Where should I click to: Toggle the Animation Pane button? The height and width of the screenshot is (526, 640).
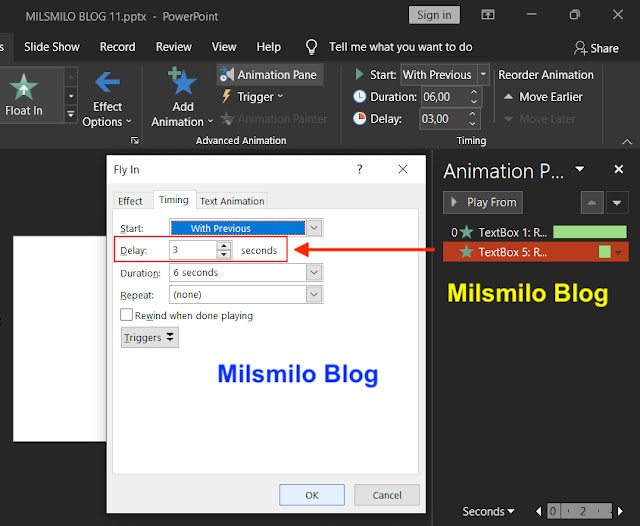(270, 75)
